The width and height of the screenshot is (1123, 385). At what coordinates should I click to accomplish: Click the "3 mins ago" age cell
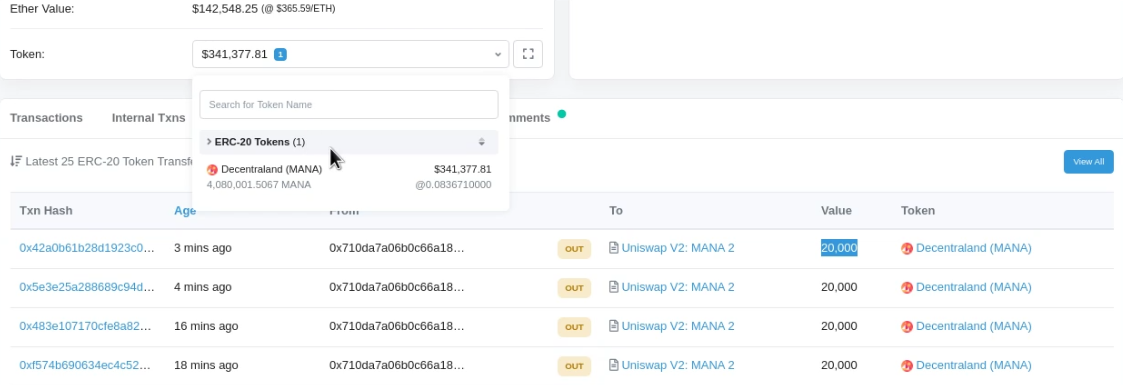[x=203, y=248]
